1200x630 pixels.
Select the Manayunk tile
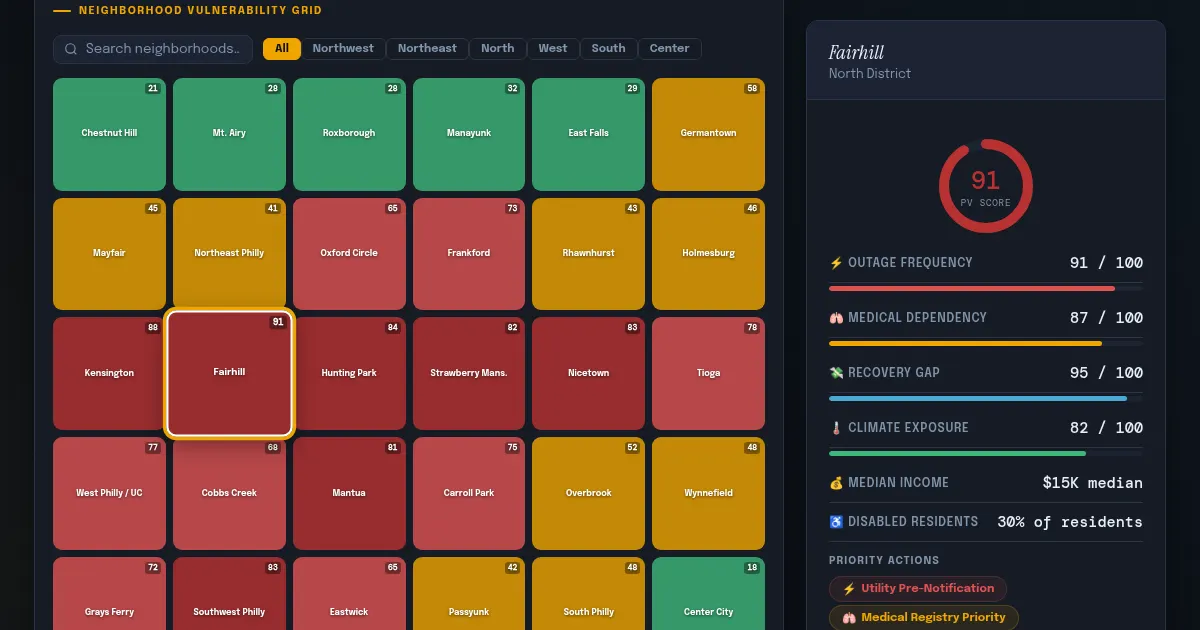(x=469, y=134)
